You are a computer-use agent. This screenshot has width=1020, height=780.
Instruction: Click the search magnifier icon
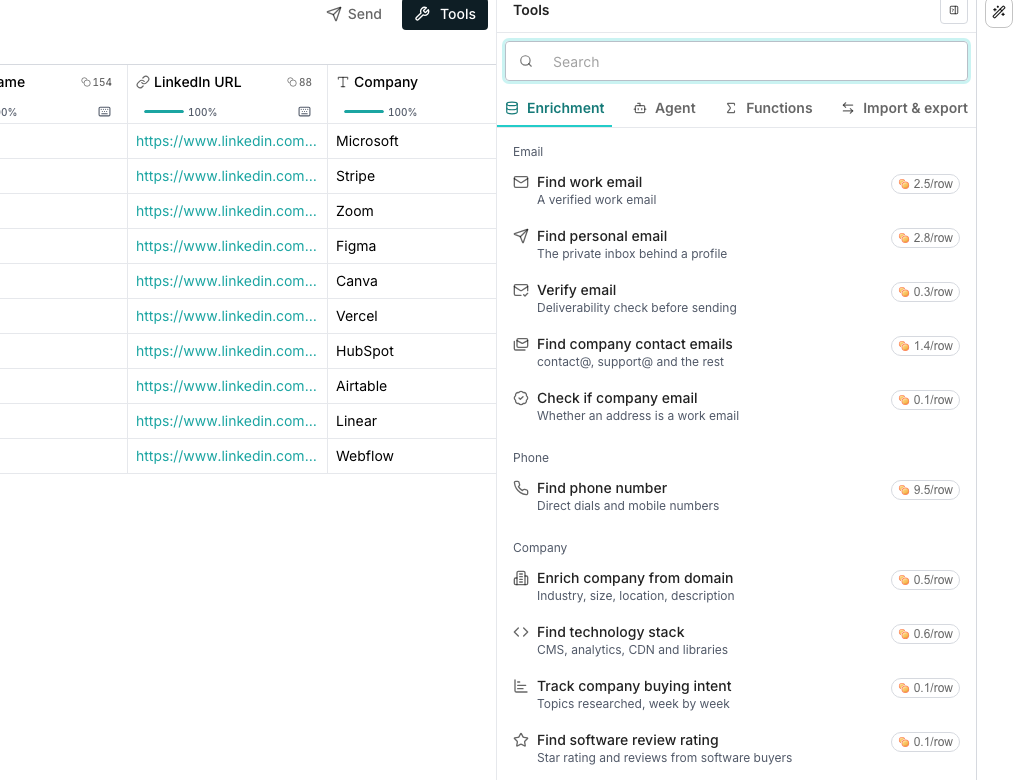(526, 61)
